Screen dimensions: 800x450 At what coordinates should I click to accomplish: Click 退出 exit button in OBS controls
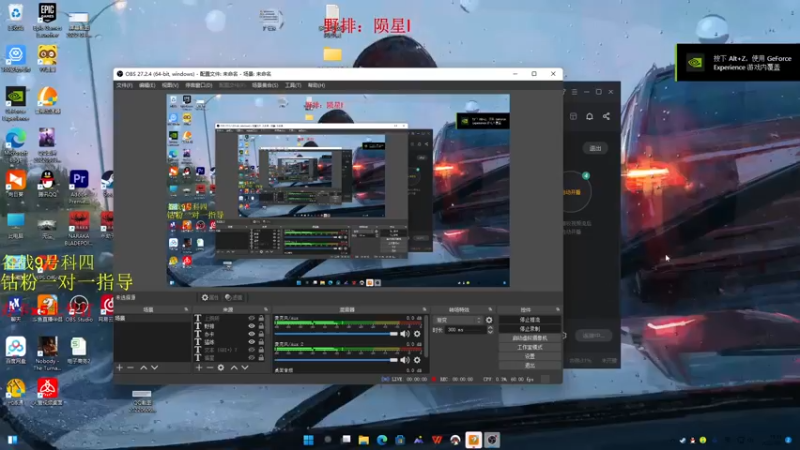pos(530,365)
